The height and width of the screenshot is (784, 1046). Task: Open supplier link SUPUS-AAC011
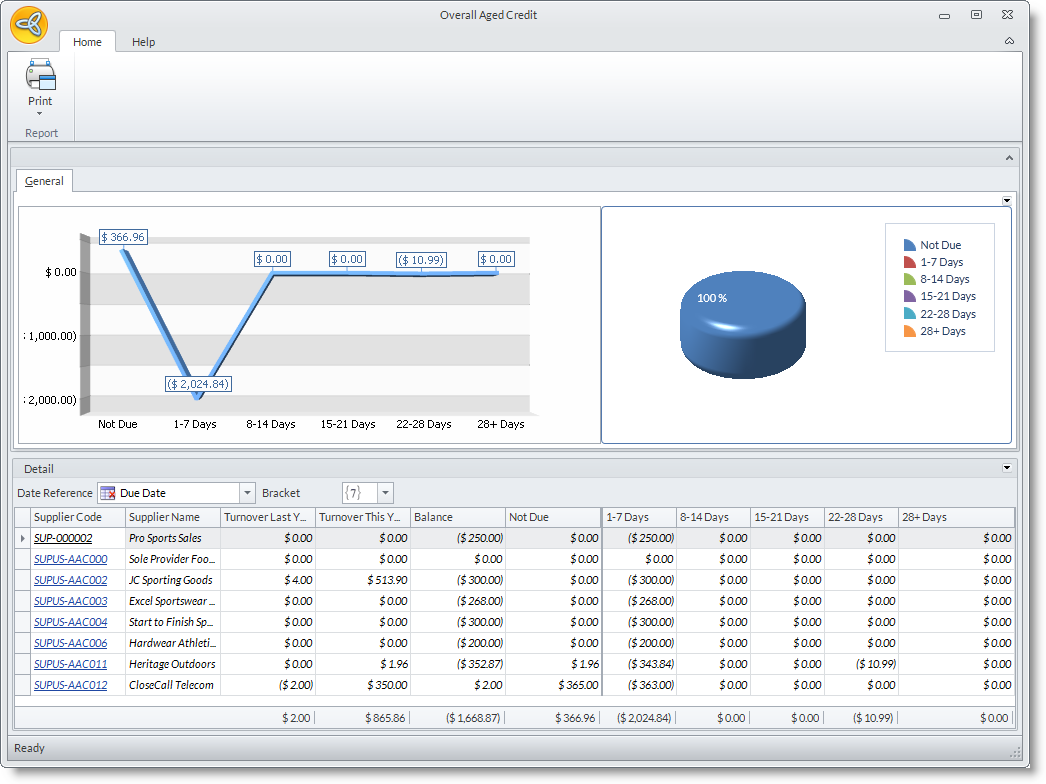tap(70, 664)
